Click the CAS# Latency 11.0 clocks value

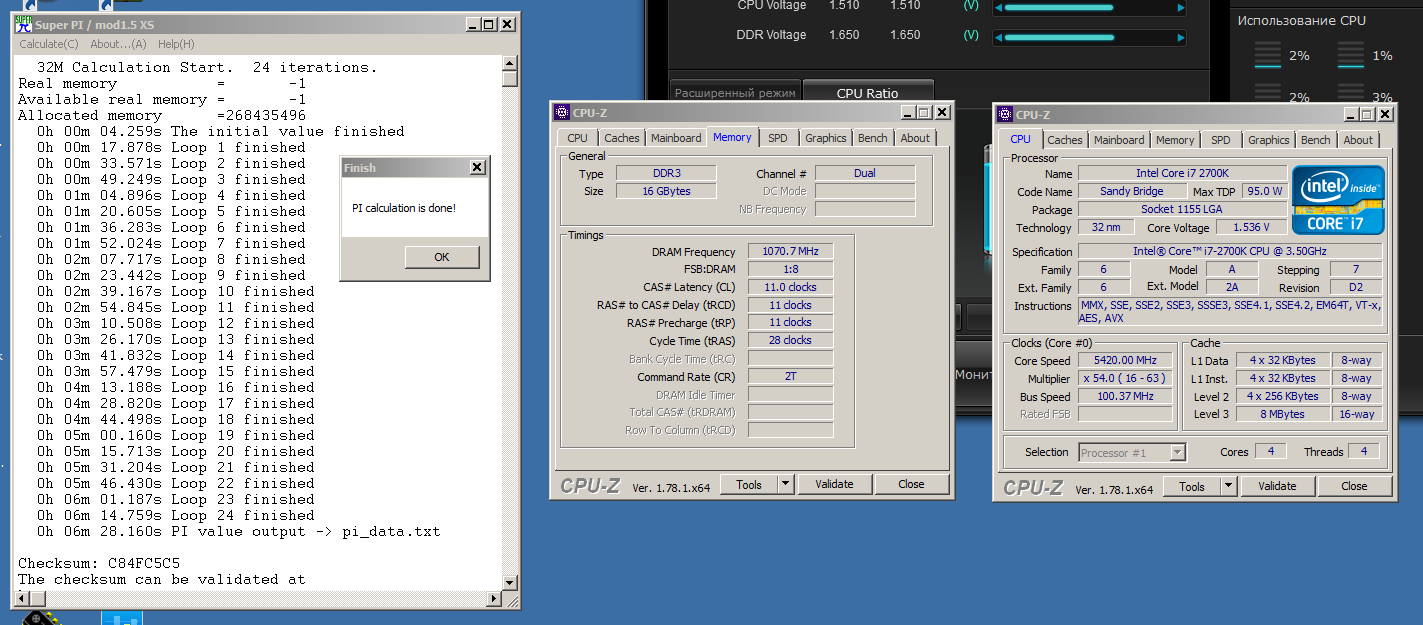click(x=790, y=287)
